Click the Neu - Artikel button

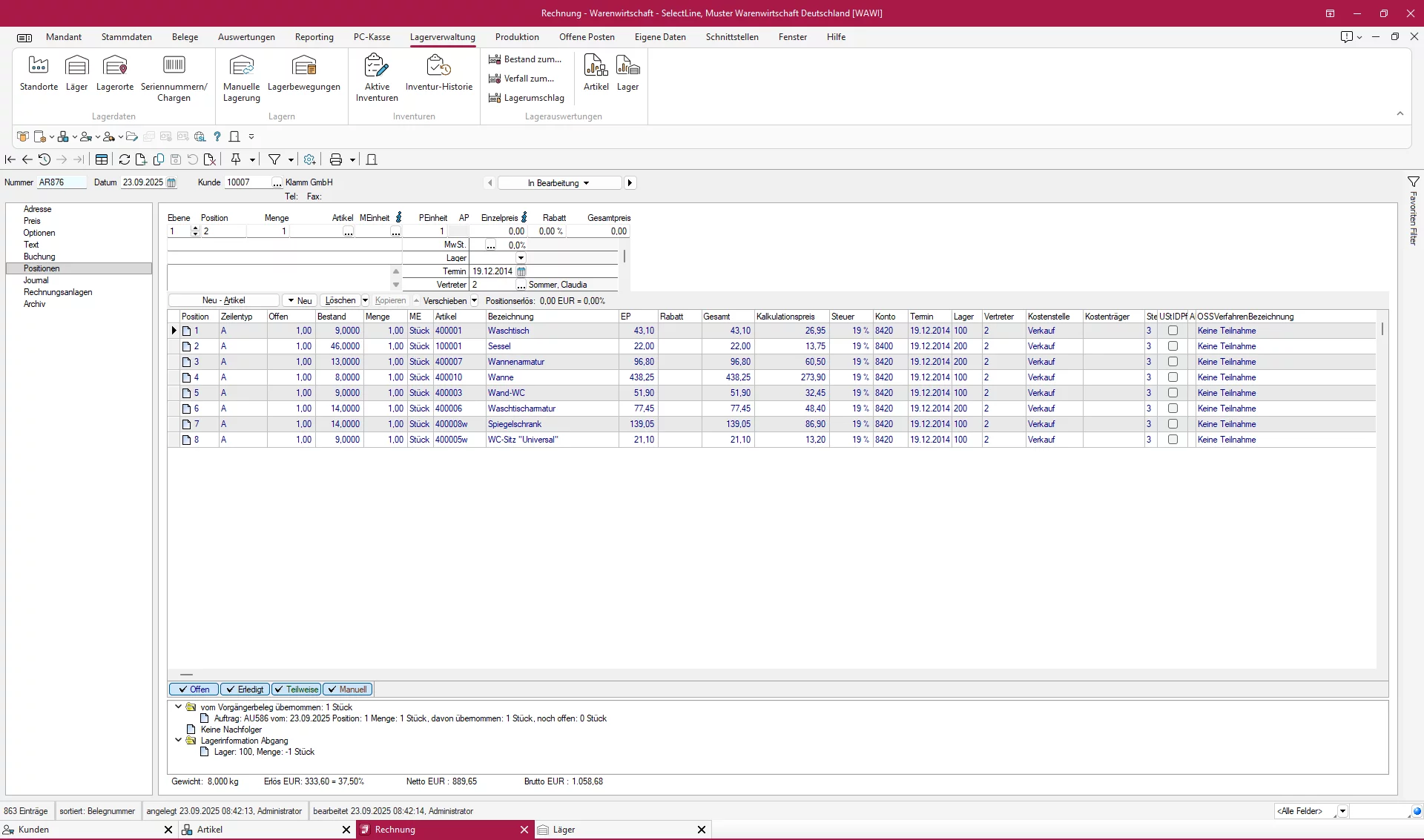[223, 300]
